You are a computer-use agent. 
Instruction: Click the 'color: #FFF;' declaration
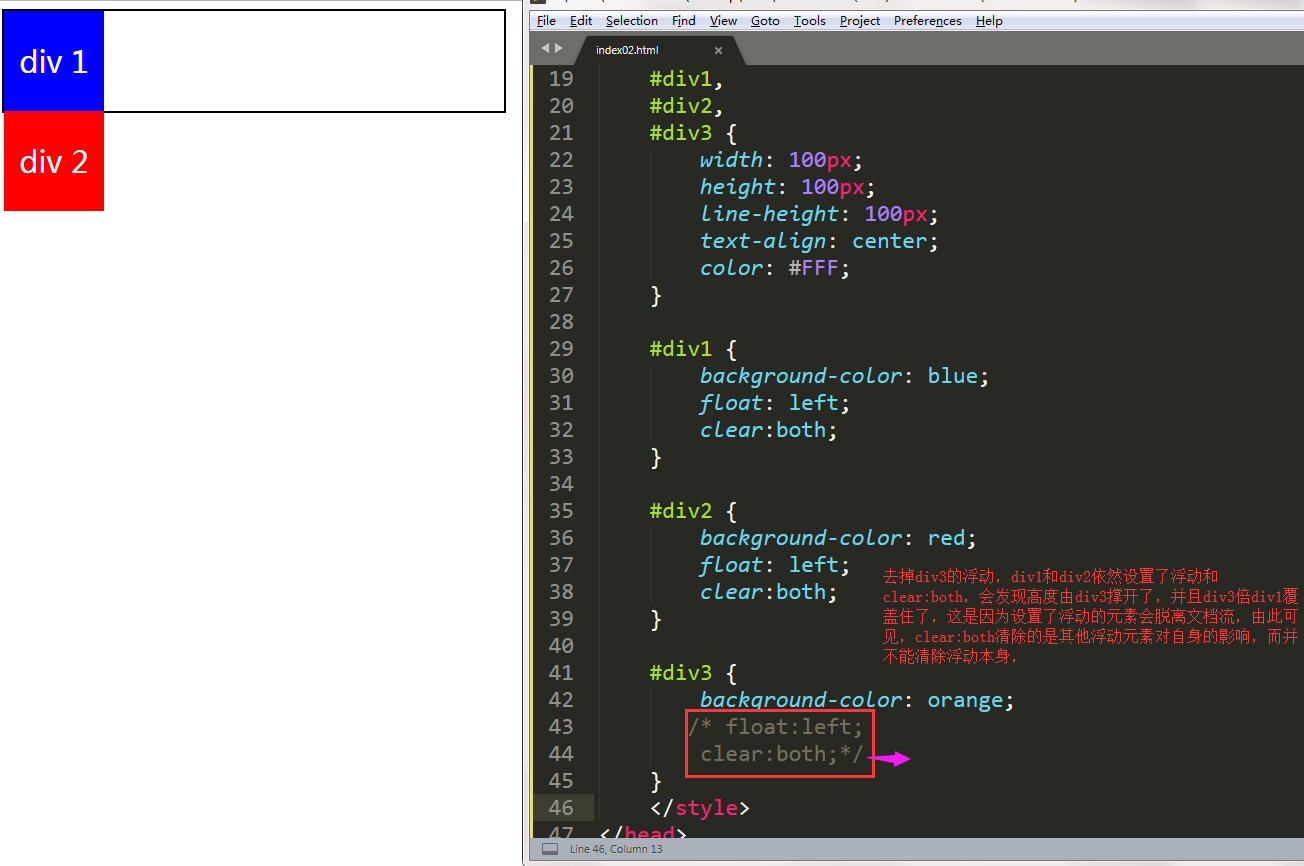pos(775,268)
